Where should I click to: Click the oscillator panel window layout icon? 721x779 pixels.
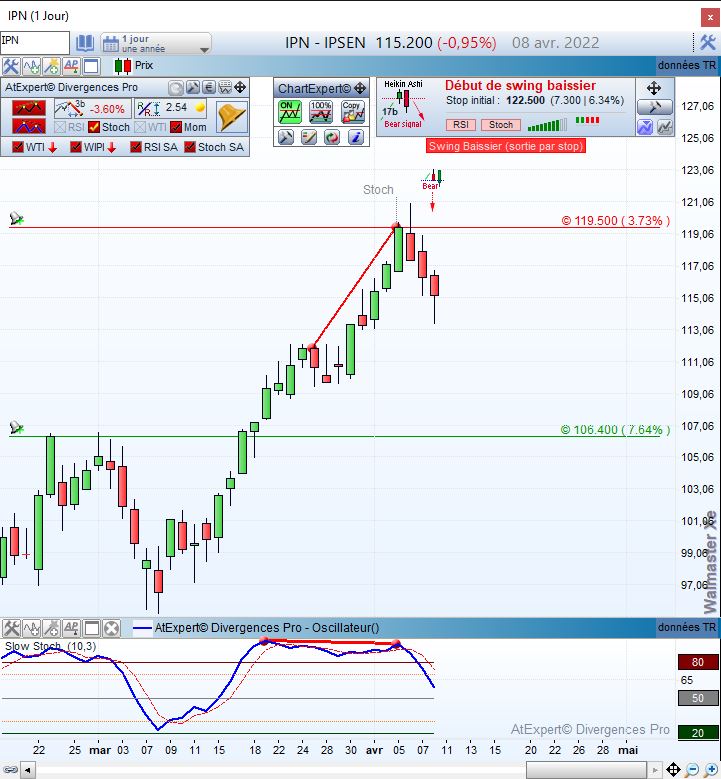(x=91, y=628)
